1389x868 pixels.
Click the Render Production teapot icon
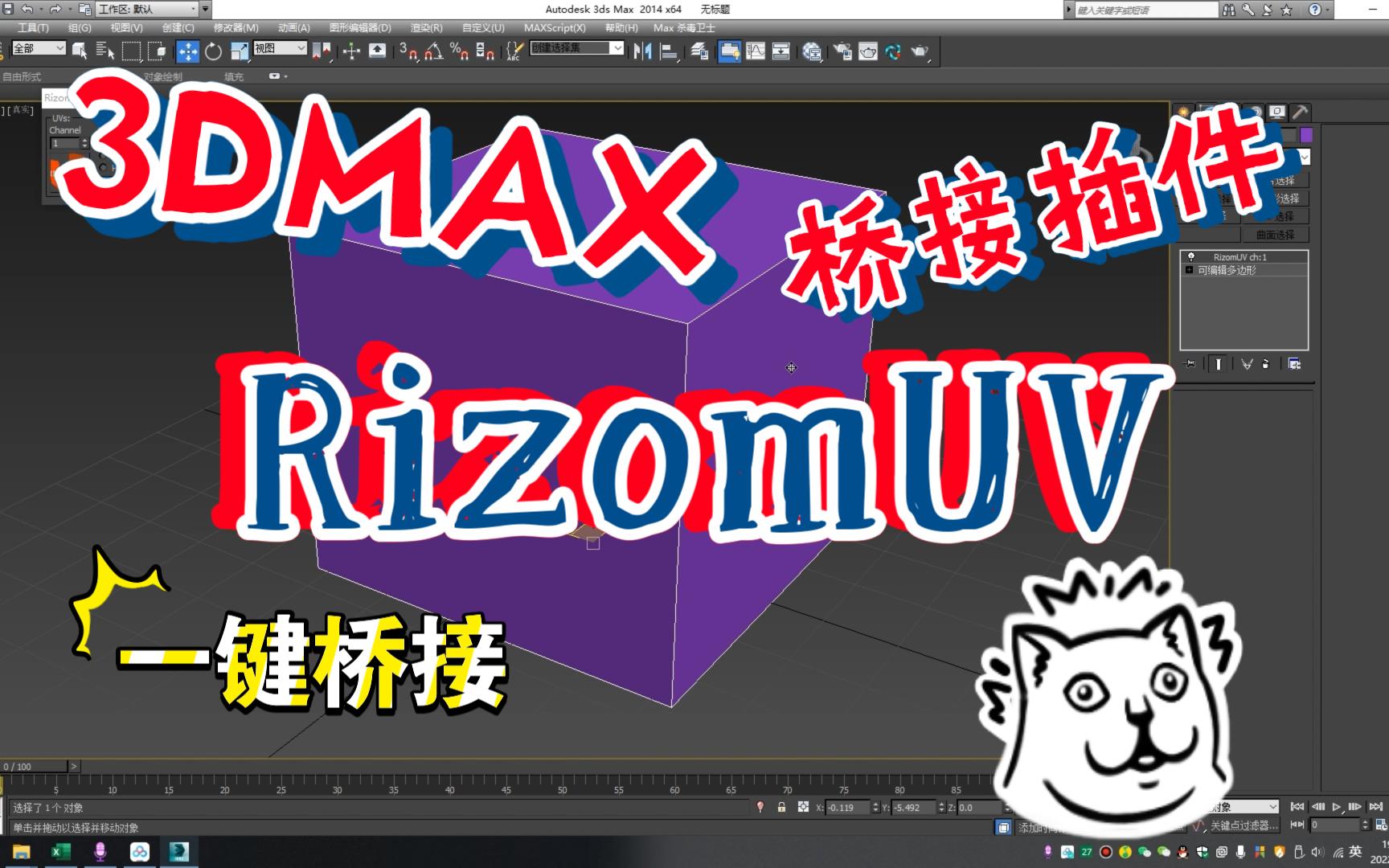click(918, 51)
